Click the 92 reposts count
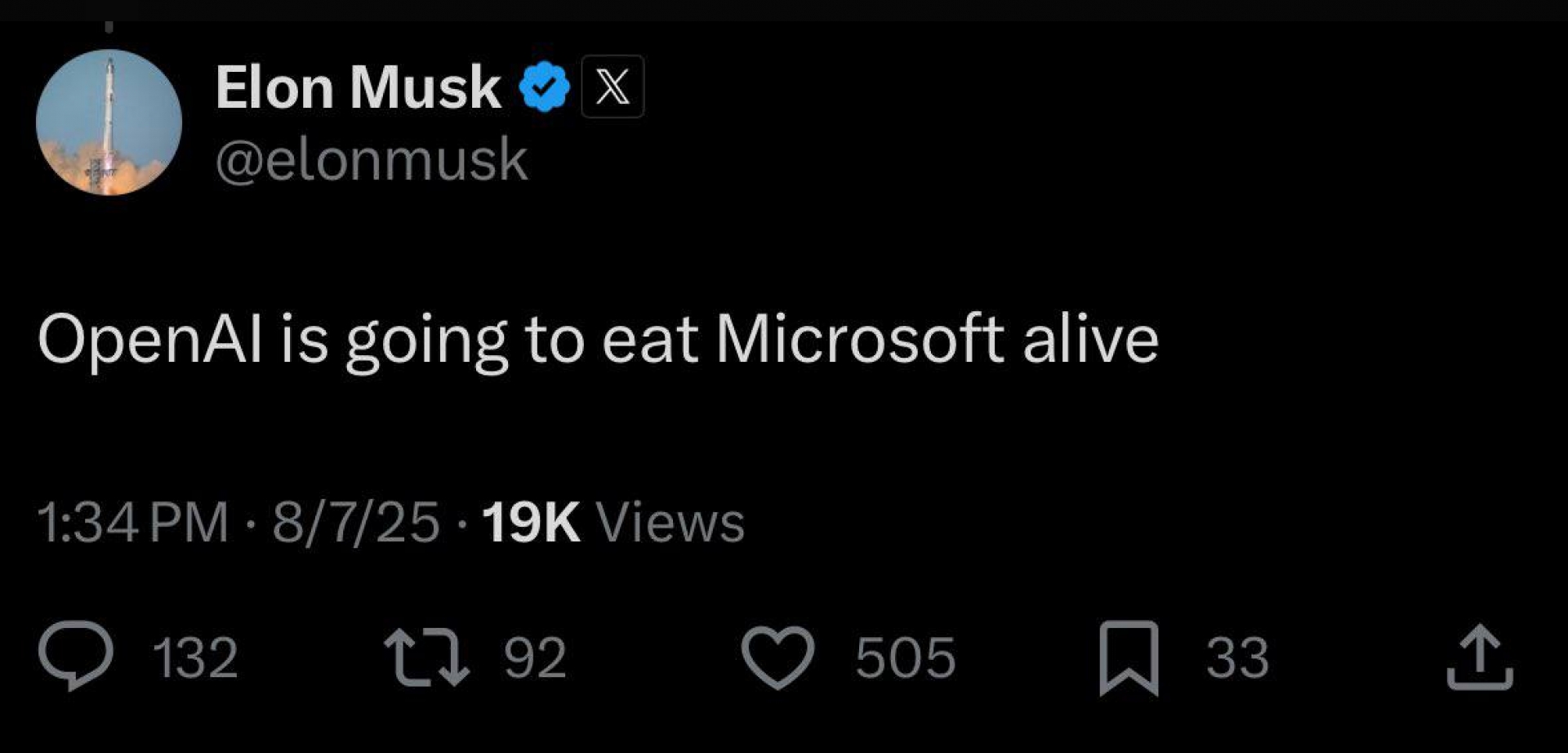The width and height of the screenshot is (1568, 753). tap(535, 657)
